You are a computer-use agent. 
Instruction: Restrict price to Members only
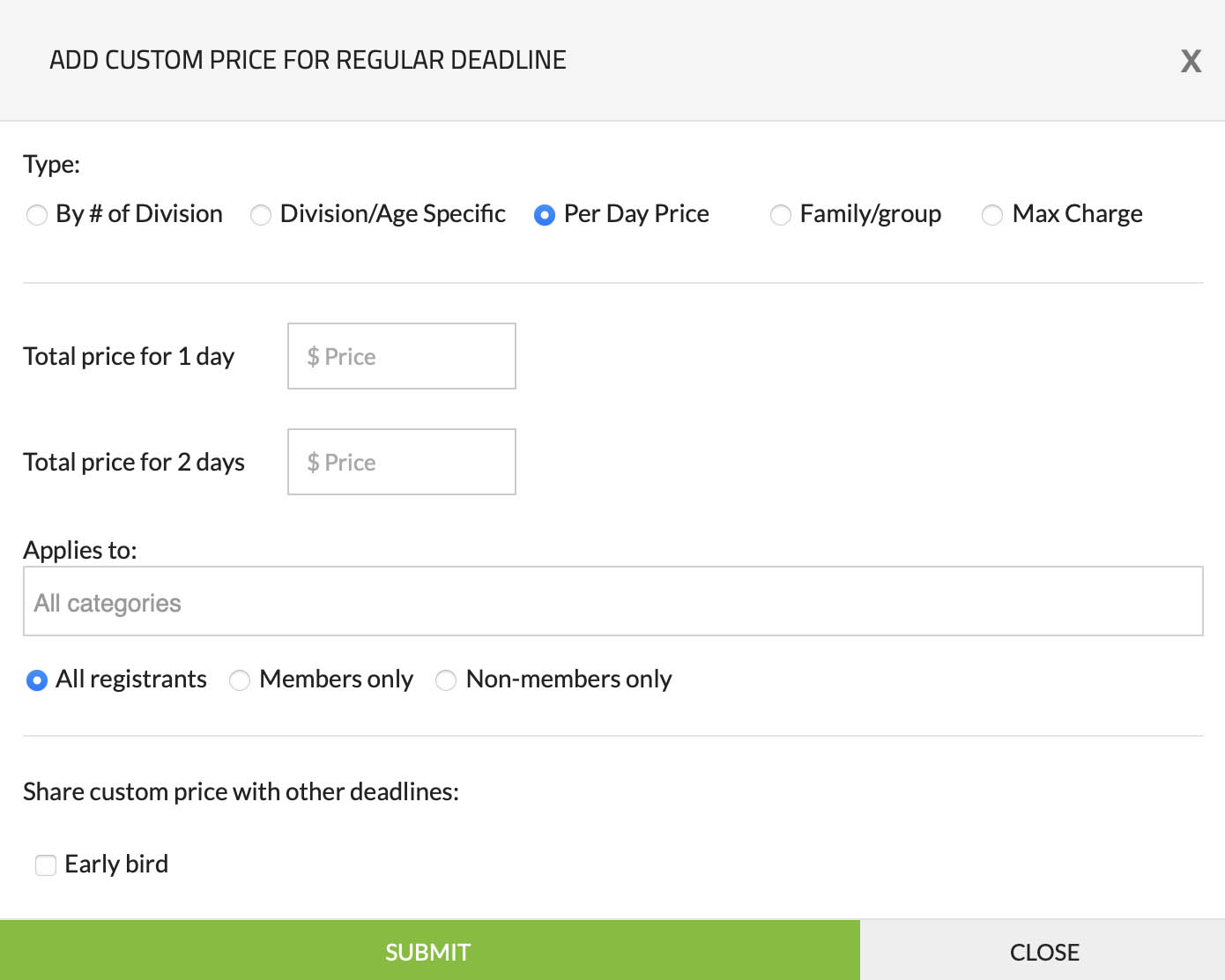point(240,680)
